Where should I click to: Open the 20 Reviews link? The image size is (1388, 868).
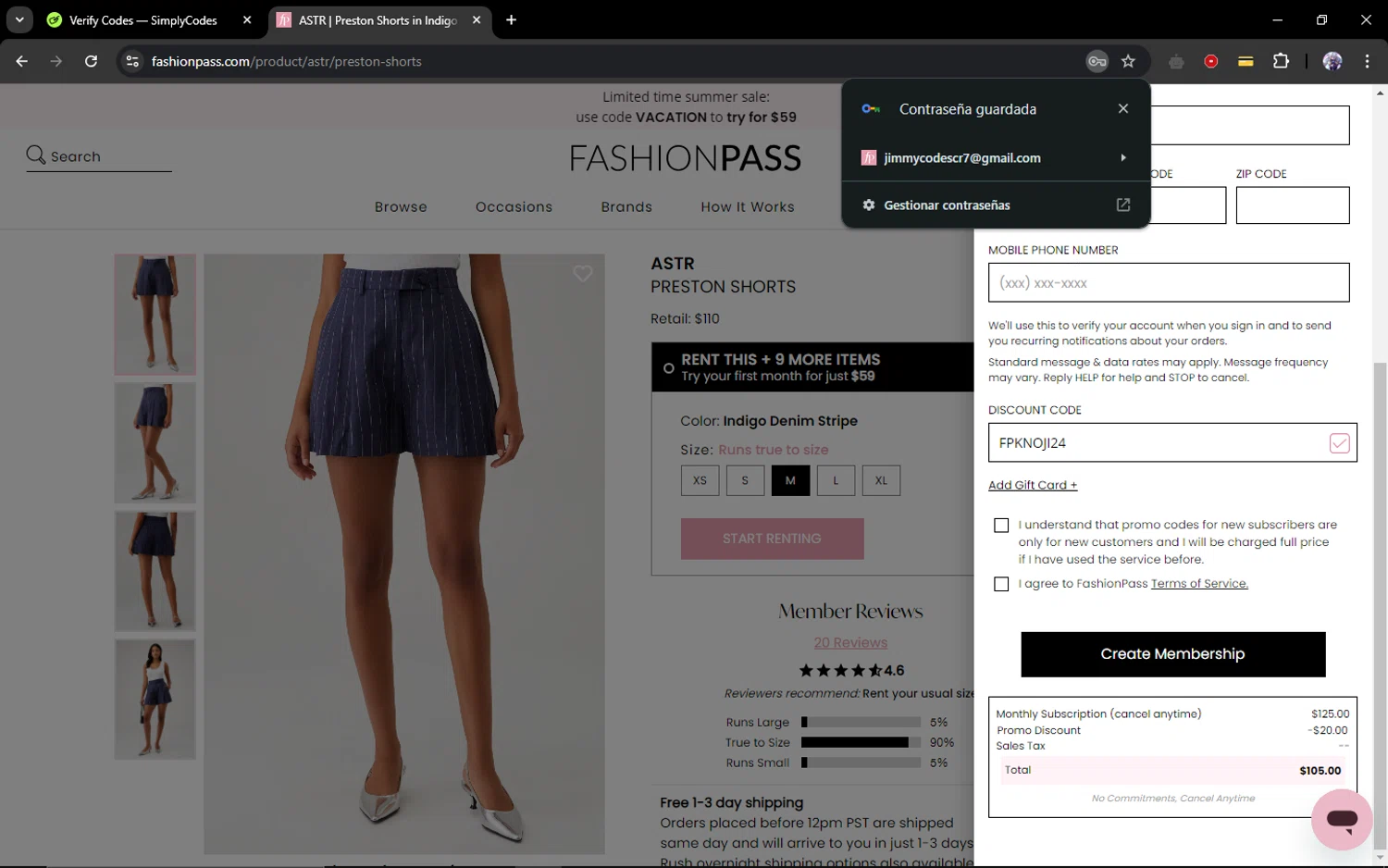850,643
